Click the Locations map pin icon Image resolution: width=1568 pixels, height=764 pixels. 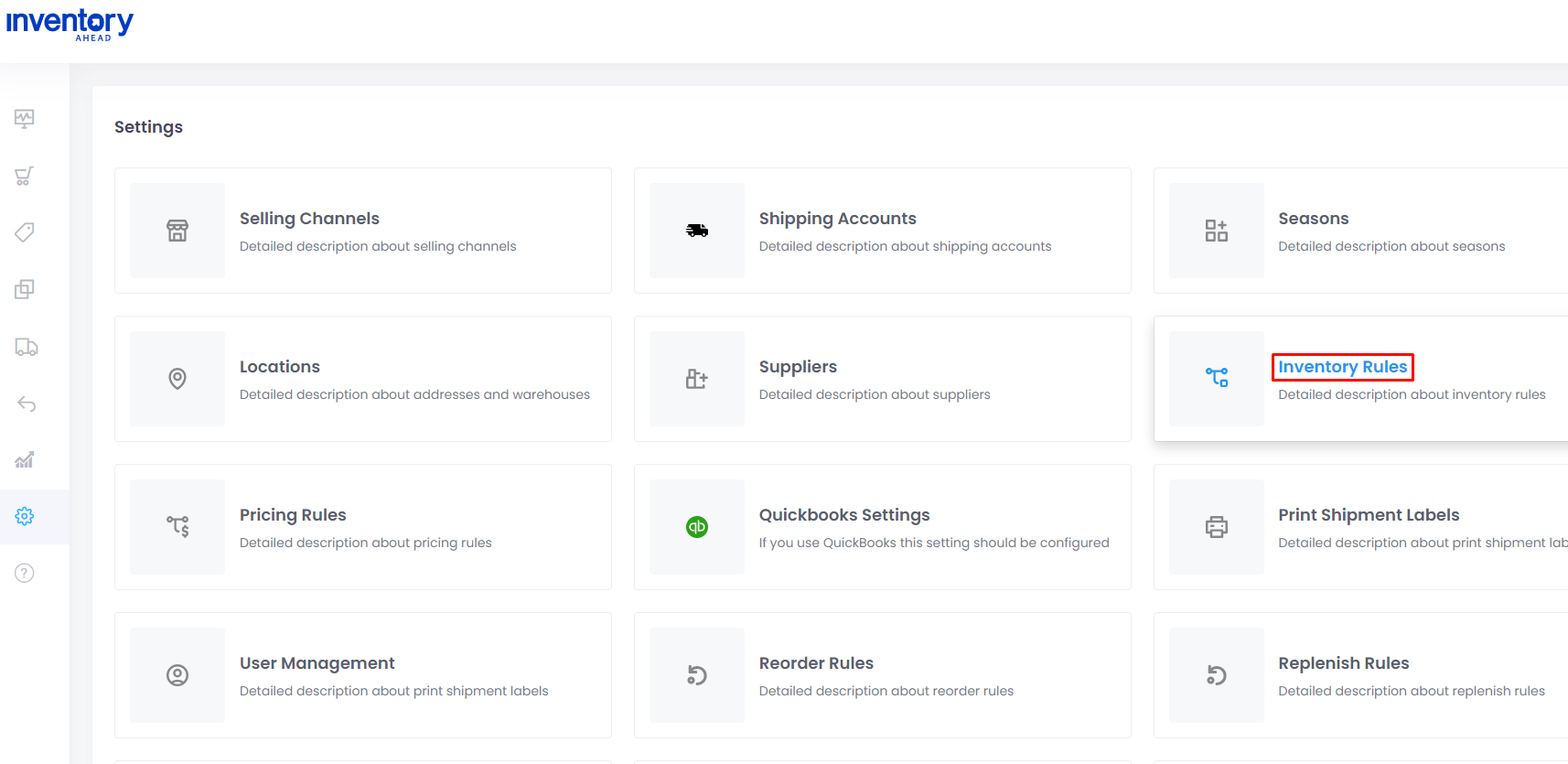[177, 379]
